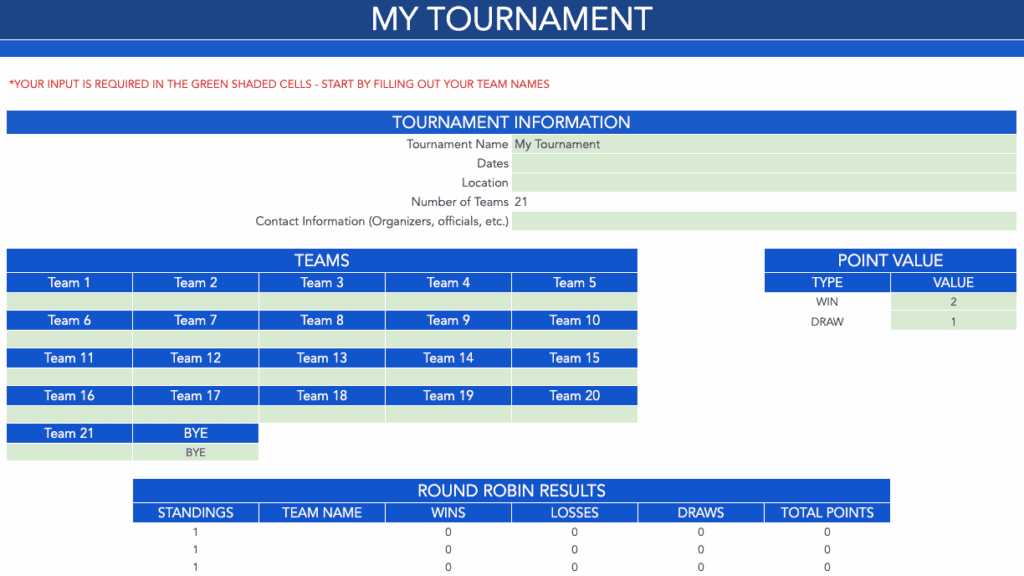Click the MY TOURNAMENT title banner

click(x=511, y=18)
